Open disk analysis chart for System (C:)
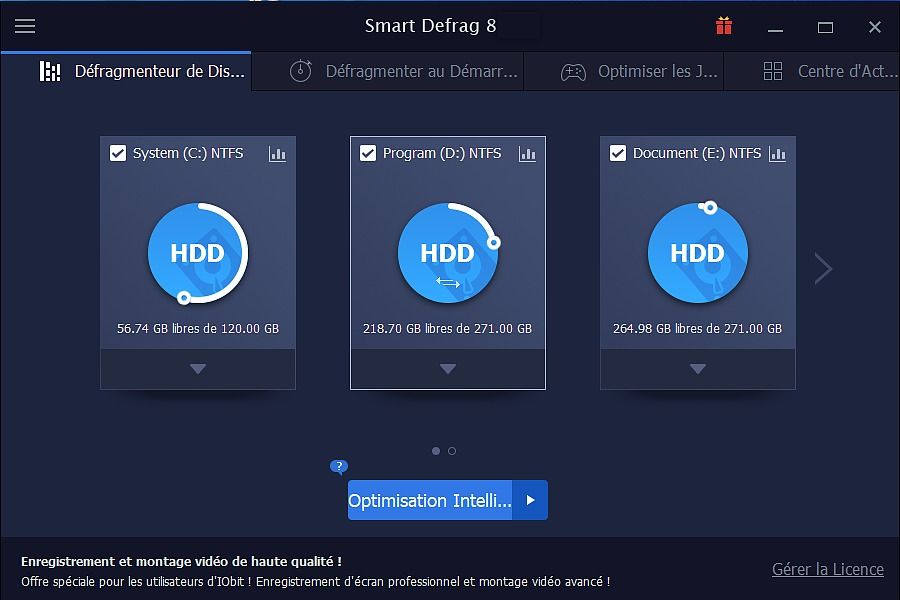 point(278,154)
